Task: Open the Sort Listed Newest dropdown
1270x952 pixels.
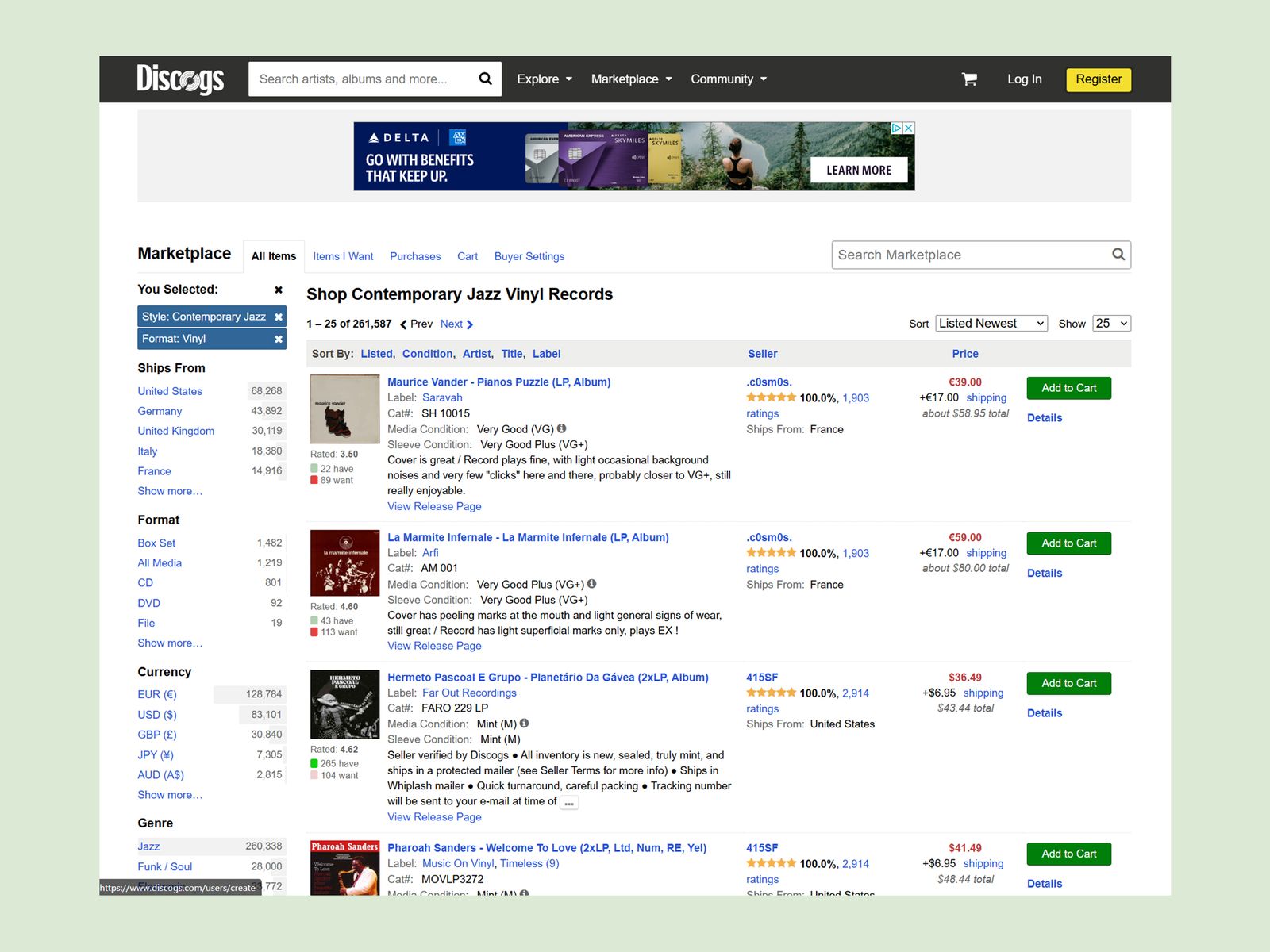Action: tap(991, 323)
